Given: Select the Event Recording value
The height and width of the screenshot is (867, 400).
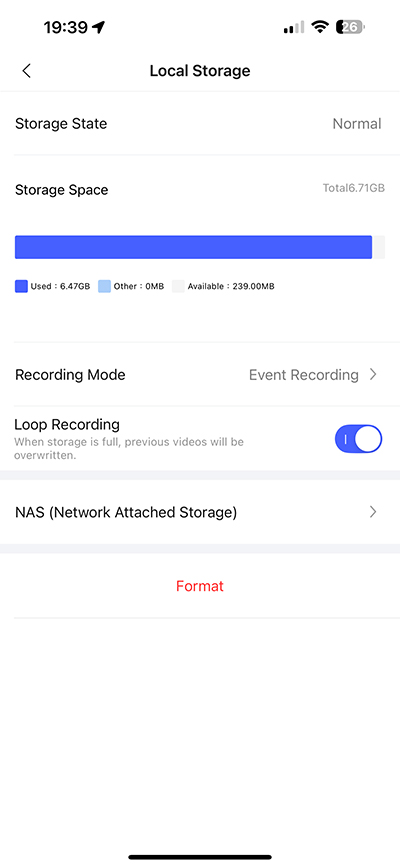Looking at the screenshot, I should [x=304, y=375].
